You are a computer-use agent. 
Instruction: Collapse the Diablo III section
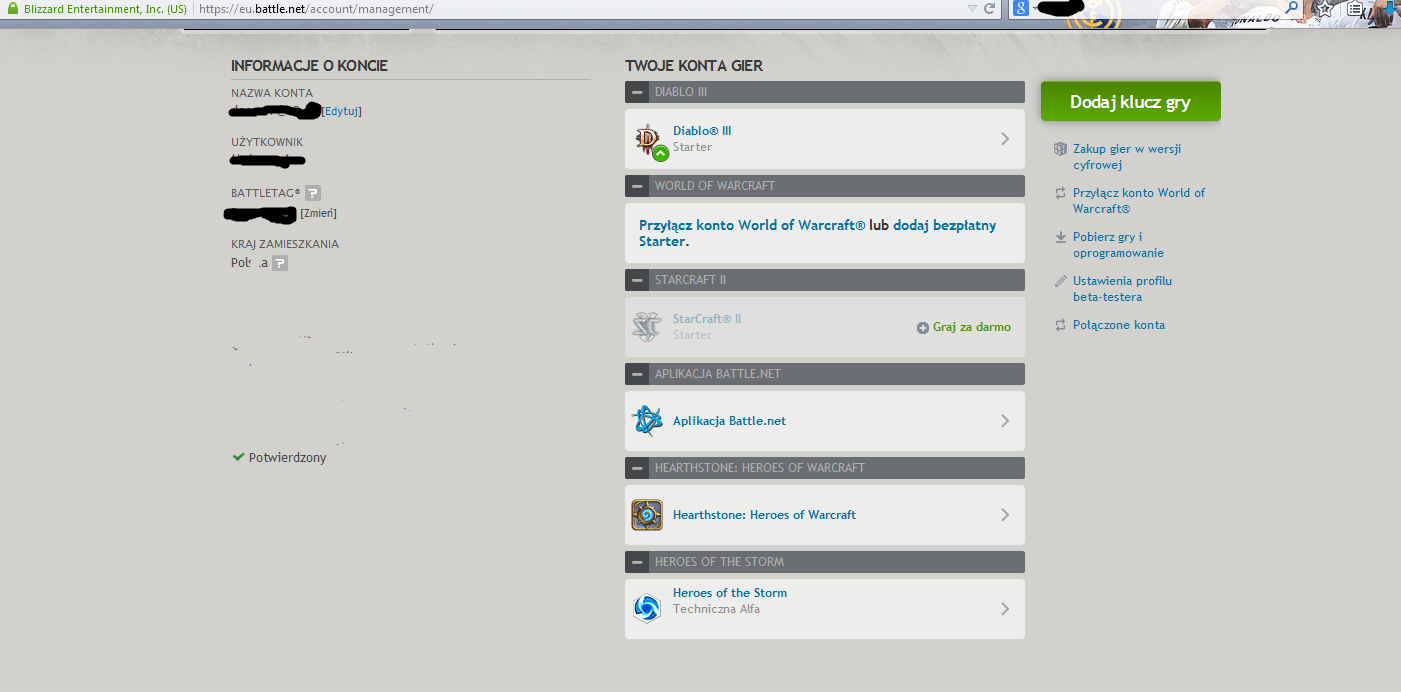637,92
